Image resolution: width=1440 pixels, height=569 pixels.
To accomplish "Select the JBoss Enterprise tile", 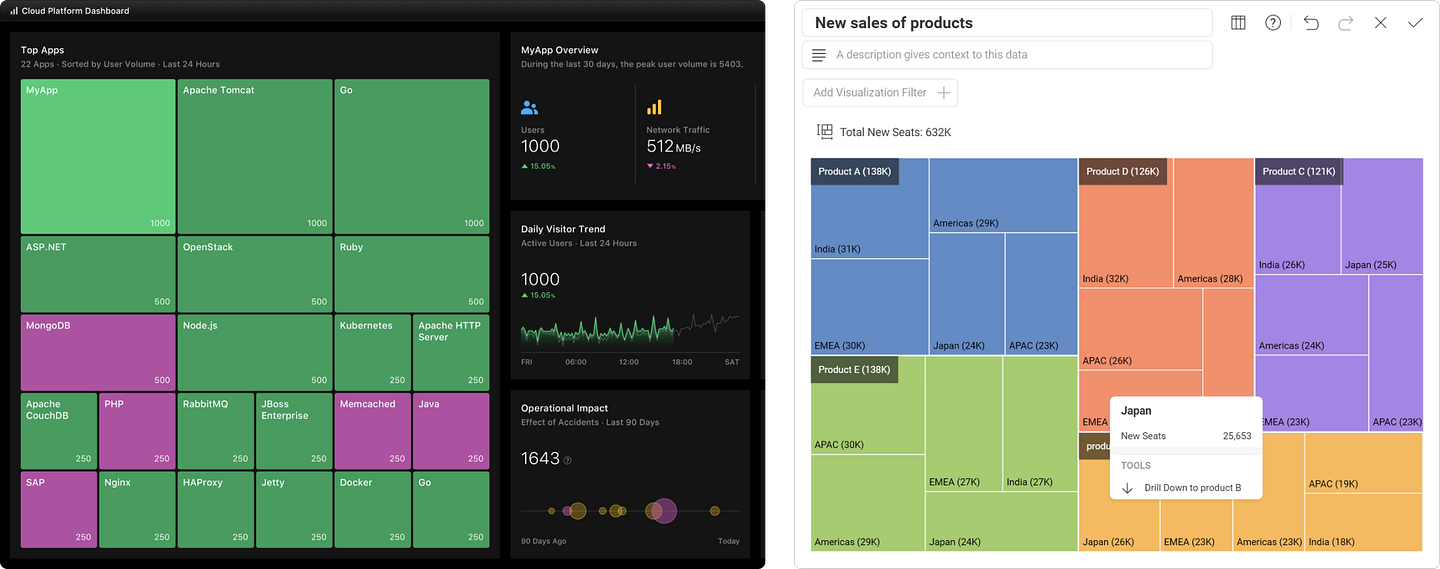I will pyautogui.click(x=294, y=431).
